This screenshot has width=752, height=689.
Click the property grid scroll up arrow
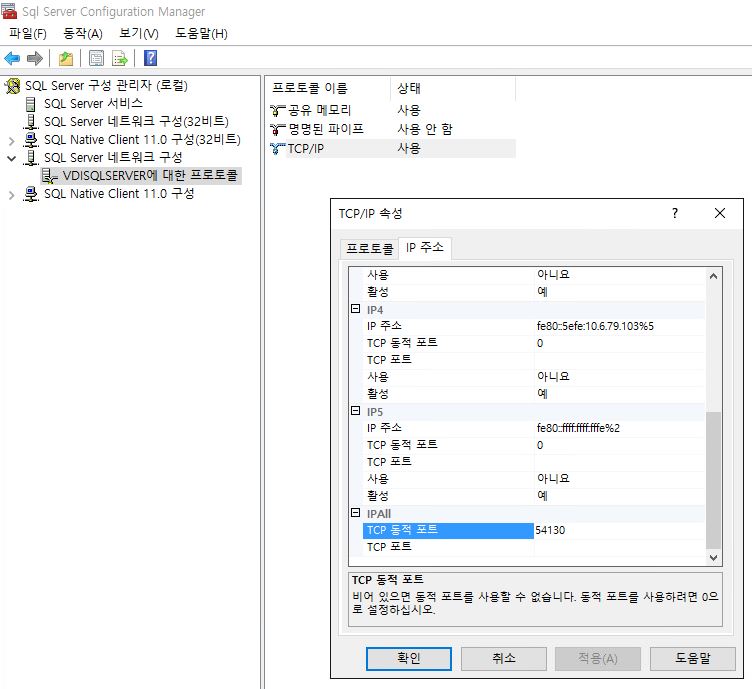(x=714, y=276)
